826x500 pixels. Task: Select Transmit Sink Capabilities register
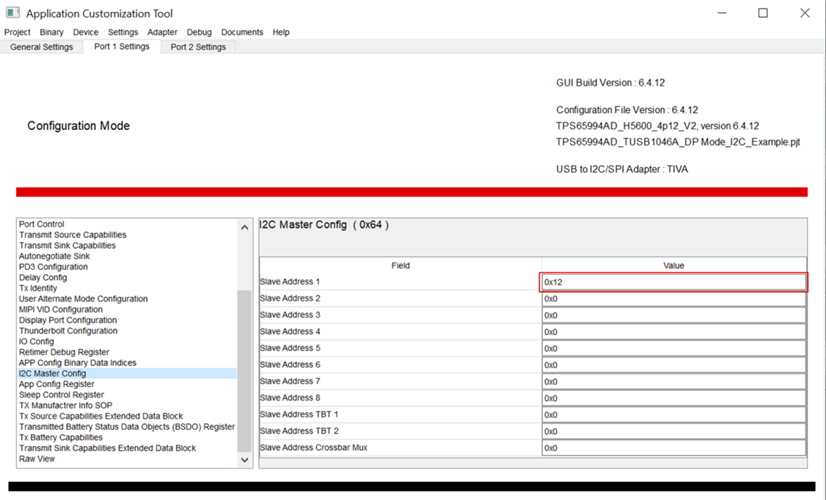click(x=67, y=246)
